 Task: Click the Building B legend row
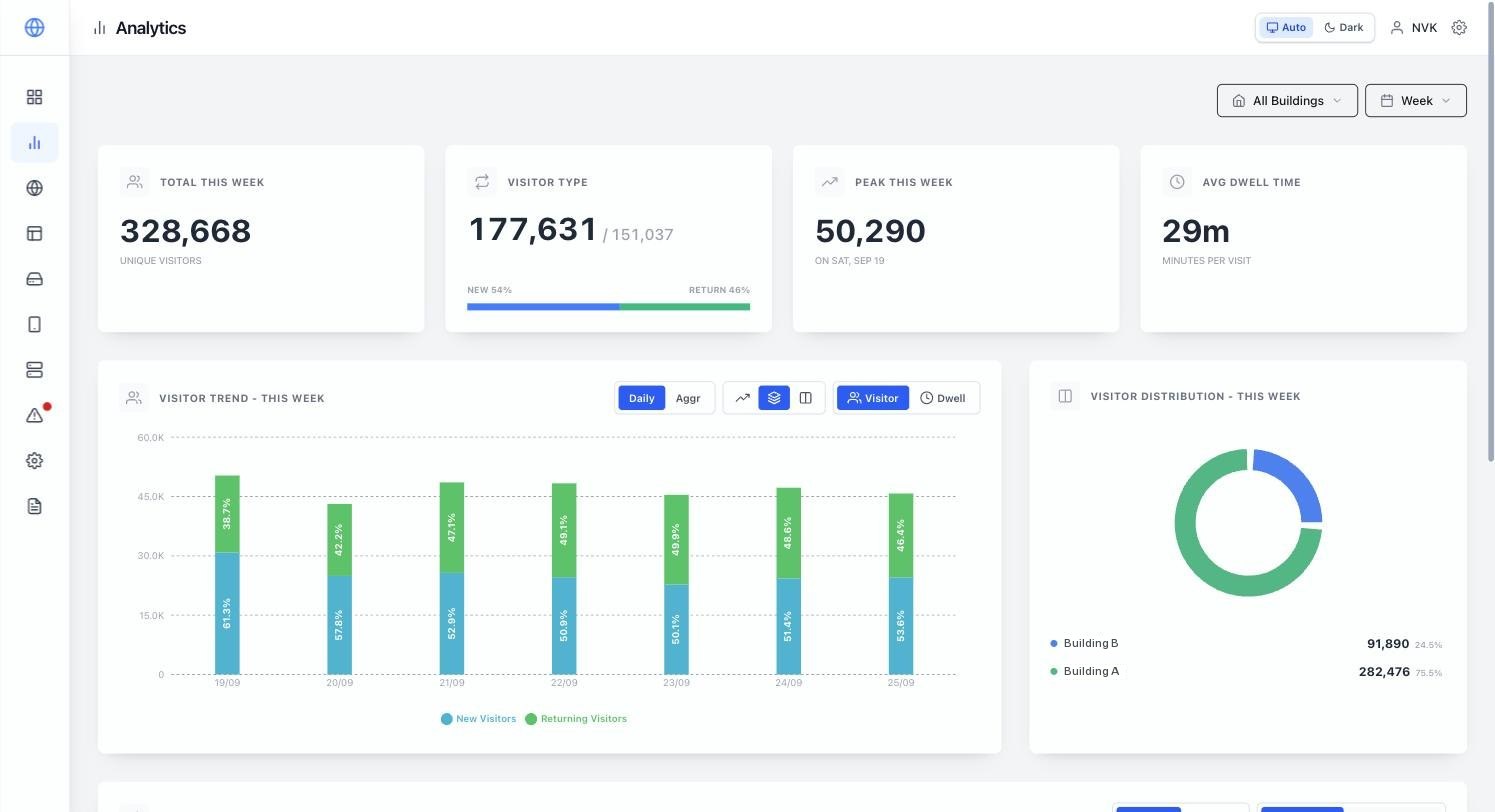[x=1246, y=644]
